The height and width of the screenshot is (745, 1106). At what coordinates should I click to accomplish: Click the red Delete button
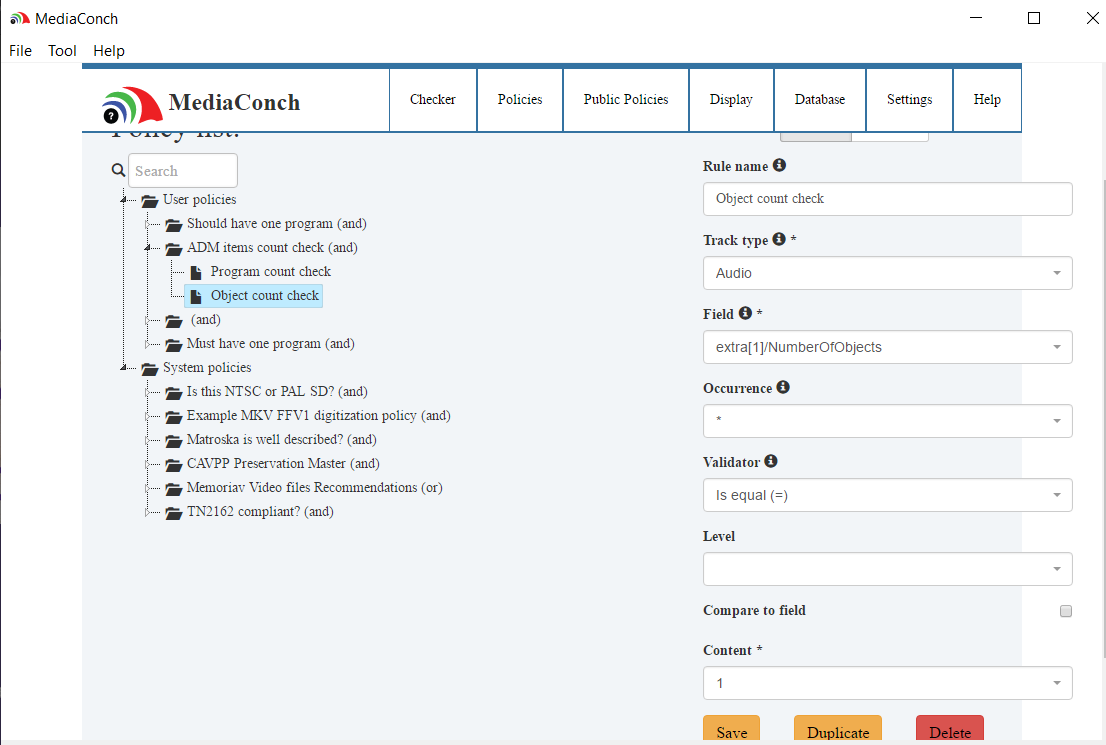pyautogui.click(x=949, y=729)
